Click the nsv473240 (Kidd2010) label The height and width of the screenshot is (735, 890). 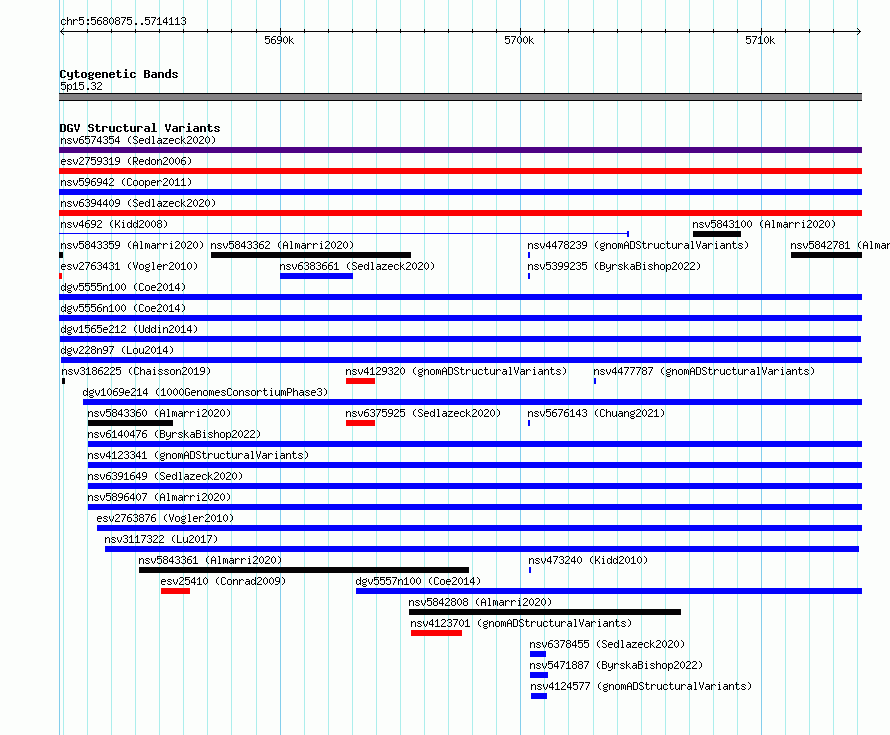pos(588,560)
